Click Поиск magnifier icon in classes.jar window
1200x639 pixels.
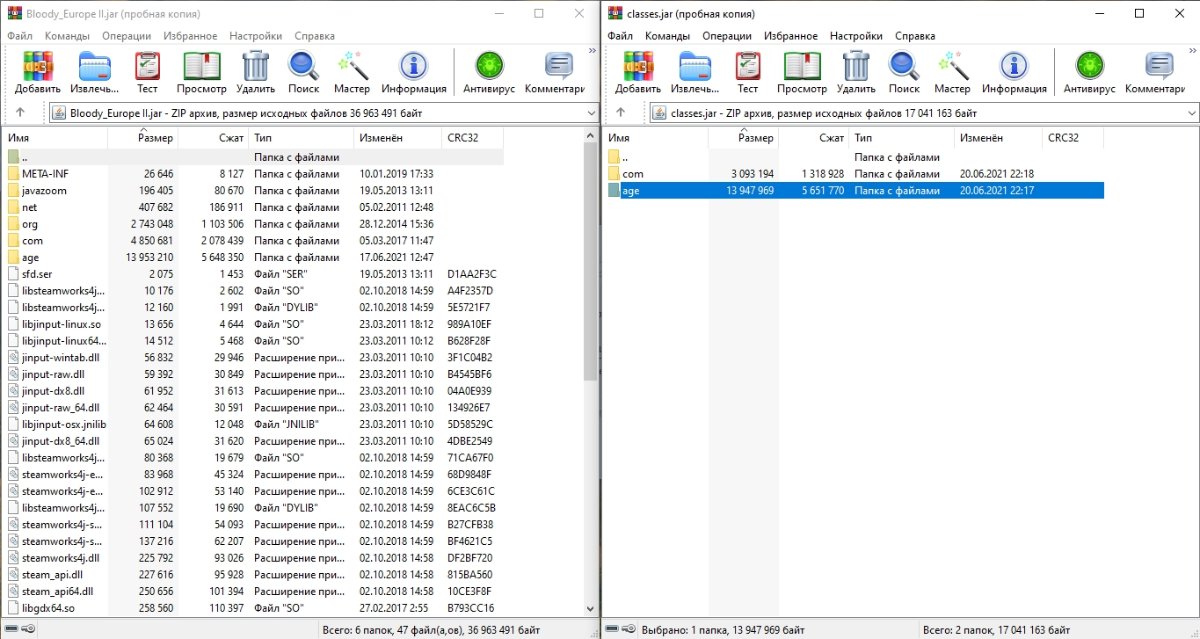coord(904,65)
